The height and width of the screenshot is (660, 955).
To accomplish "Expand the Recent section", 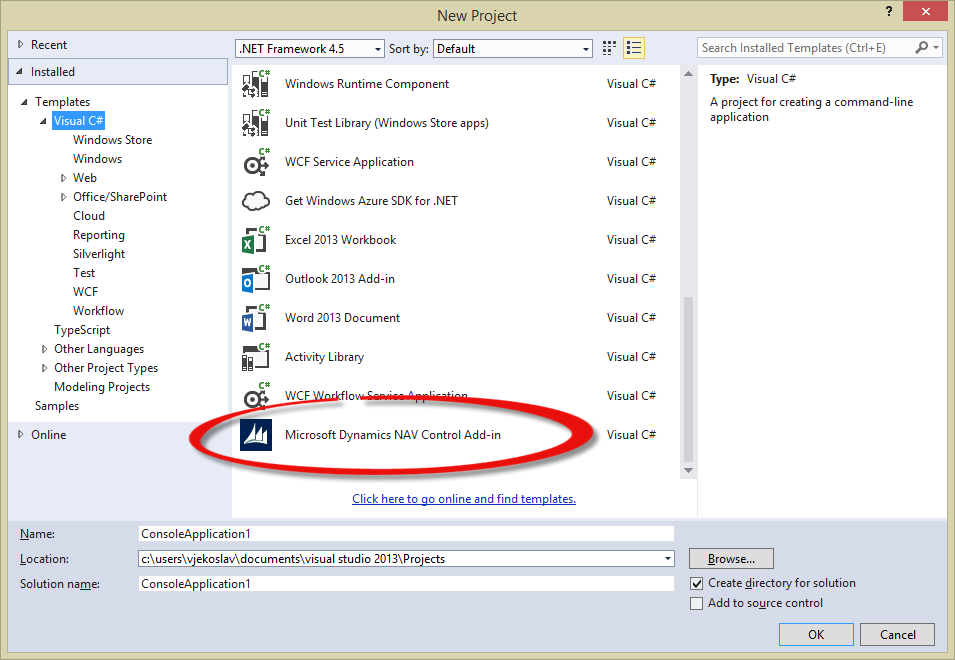I will 21,44.
